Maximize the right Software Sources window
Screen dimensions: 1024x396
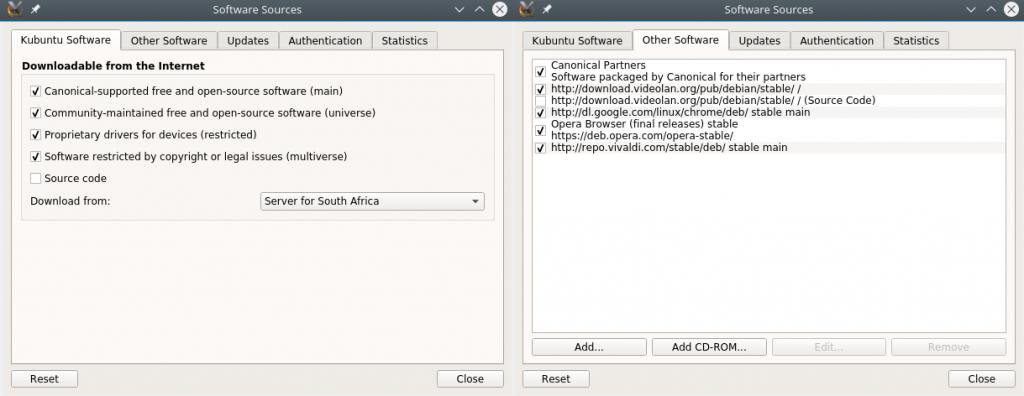[991, 10]
